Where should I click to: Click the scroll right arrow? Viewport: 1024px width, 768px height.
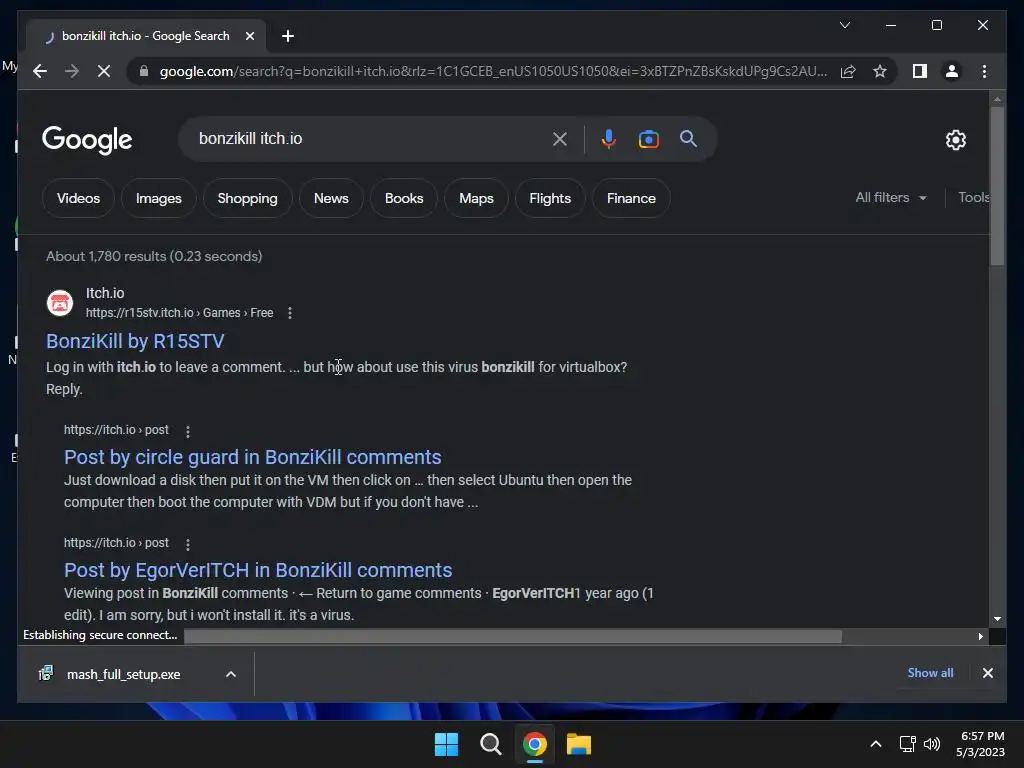pos(980,636)
